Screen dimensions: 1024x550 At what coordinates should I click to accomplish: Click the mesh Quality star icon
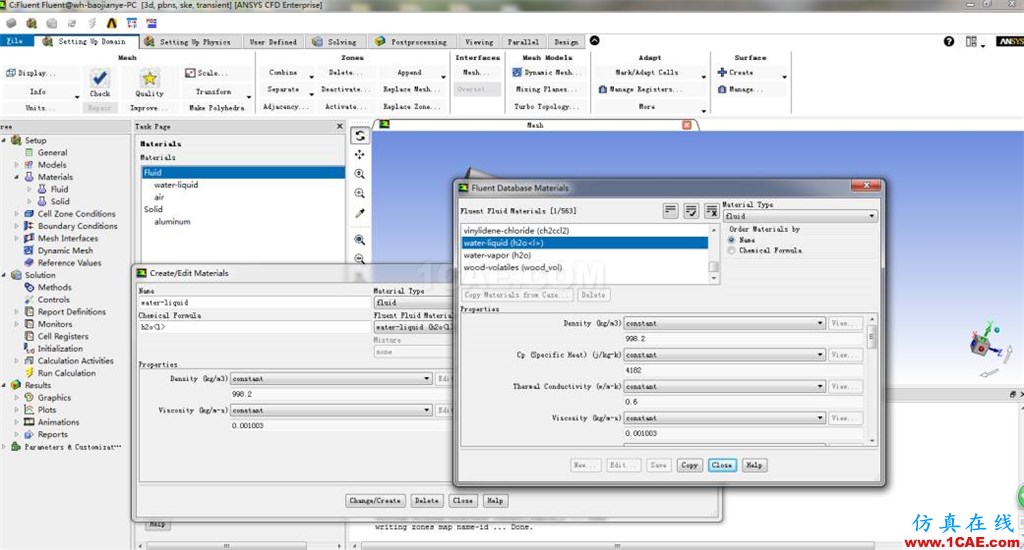(x=150, y=78)
